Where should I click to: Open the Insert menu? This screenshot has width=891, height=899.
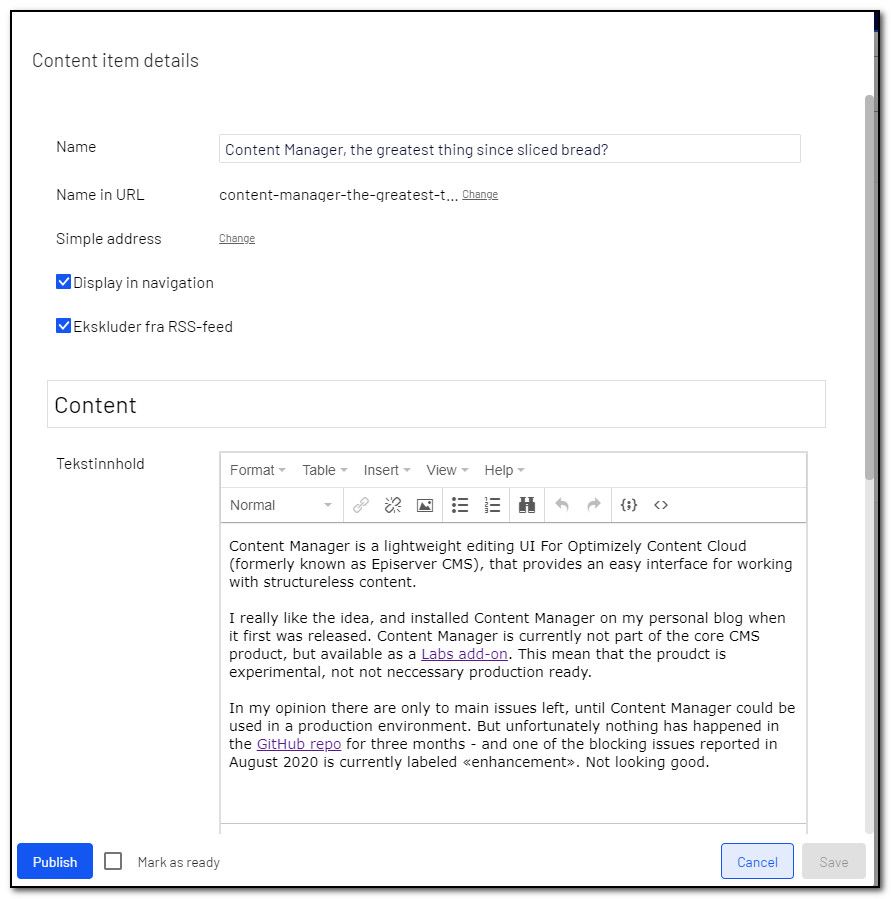(386, 470)
